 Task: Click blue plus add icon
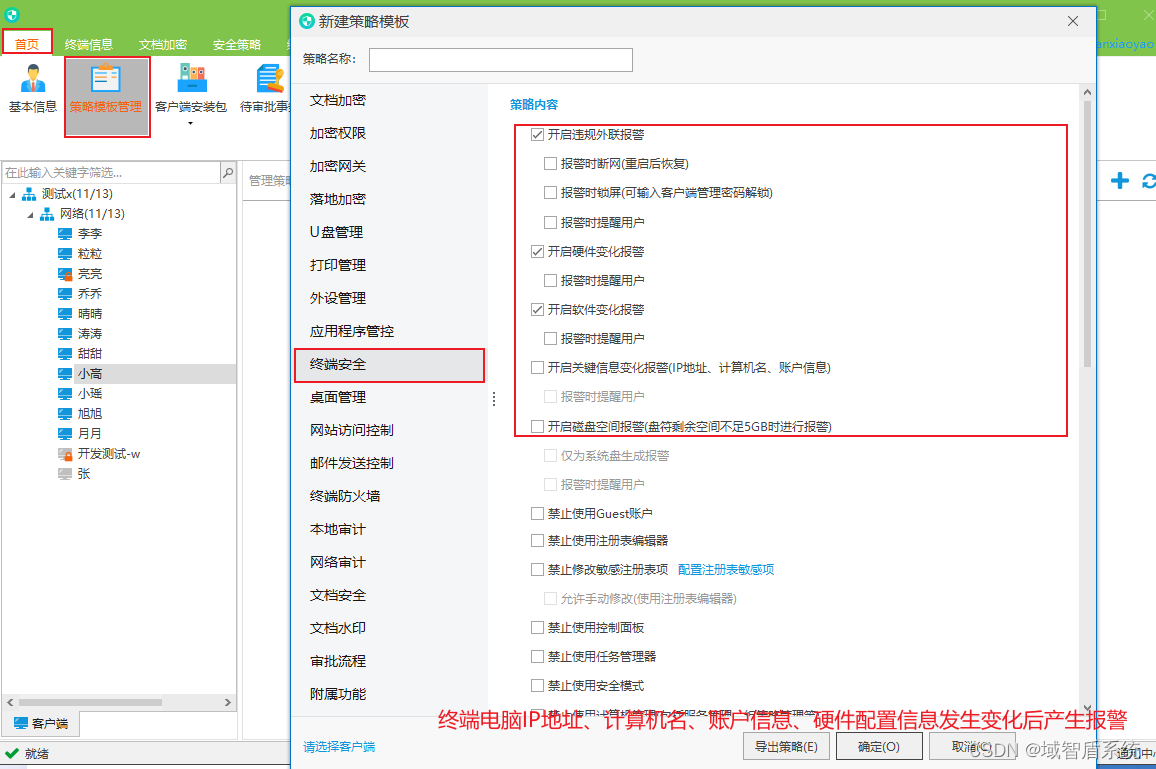(x=1119, y=181)
